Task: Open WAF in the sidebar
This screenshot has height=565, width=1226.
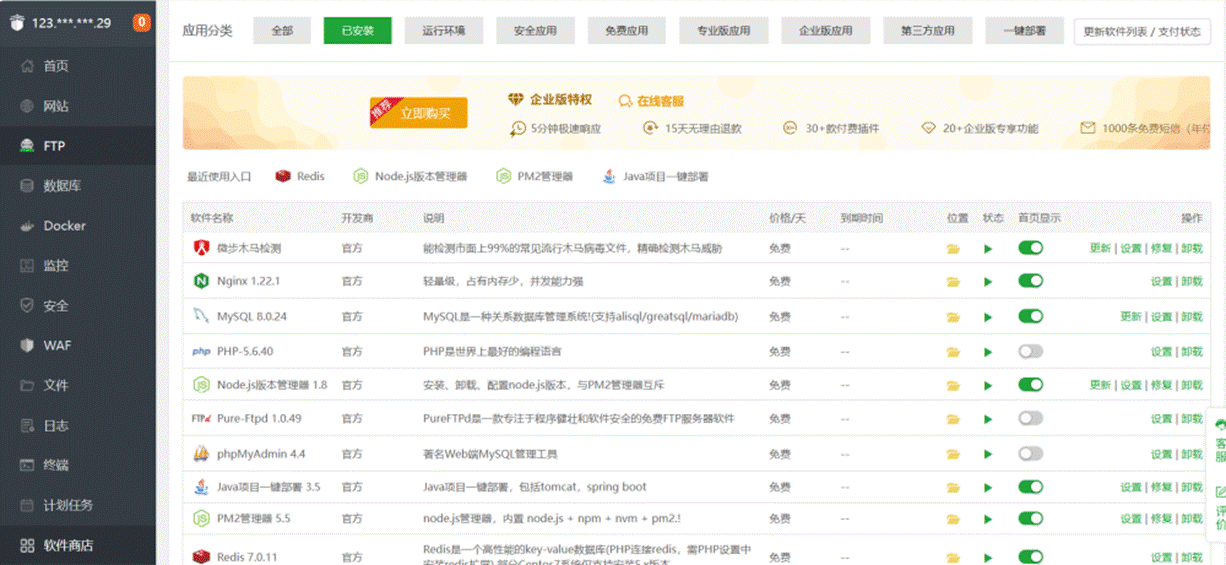Action: [78, 346]
